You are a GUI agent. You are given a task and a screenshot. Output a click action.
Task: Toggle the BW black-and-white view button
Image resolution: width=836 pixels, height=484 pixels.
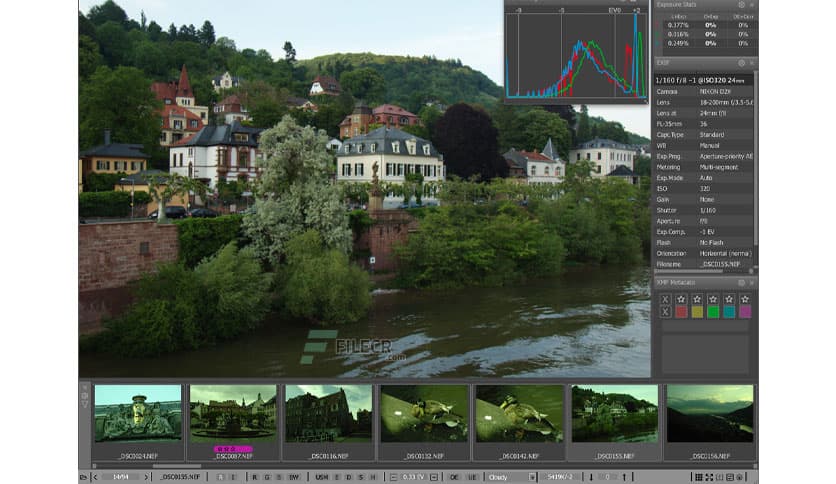(x=294, y=477)
